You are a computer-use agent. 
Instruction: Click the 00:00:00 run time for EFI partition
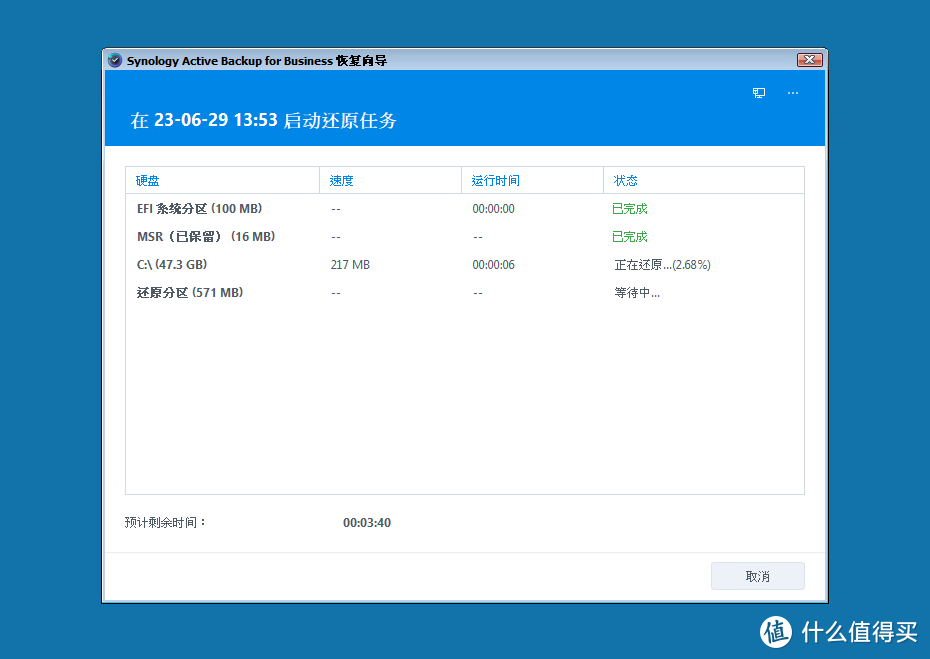click(x=493, y=209)
